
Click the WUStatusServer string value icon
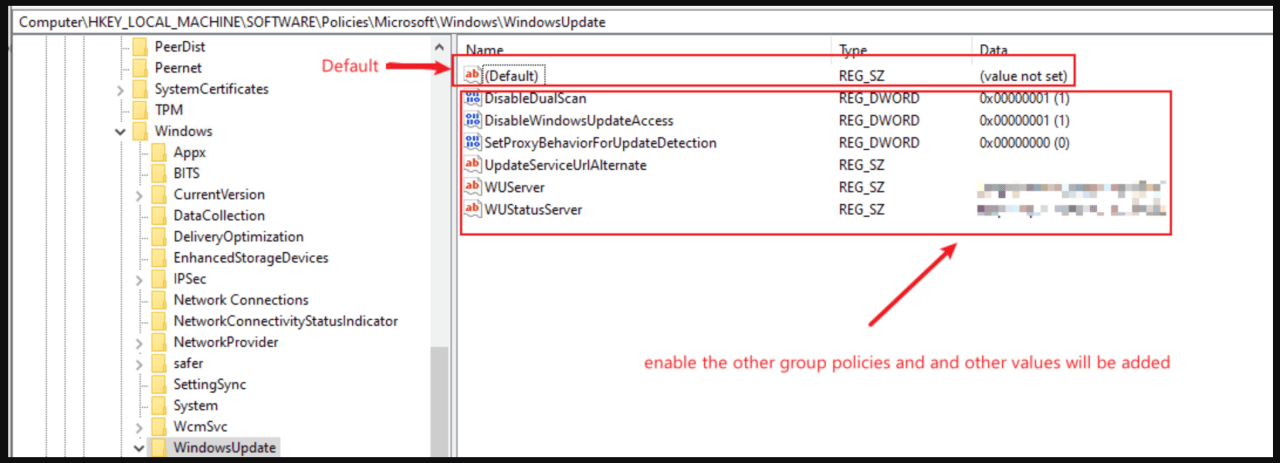[x=473, y=210]
